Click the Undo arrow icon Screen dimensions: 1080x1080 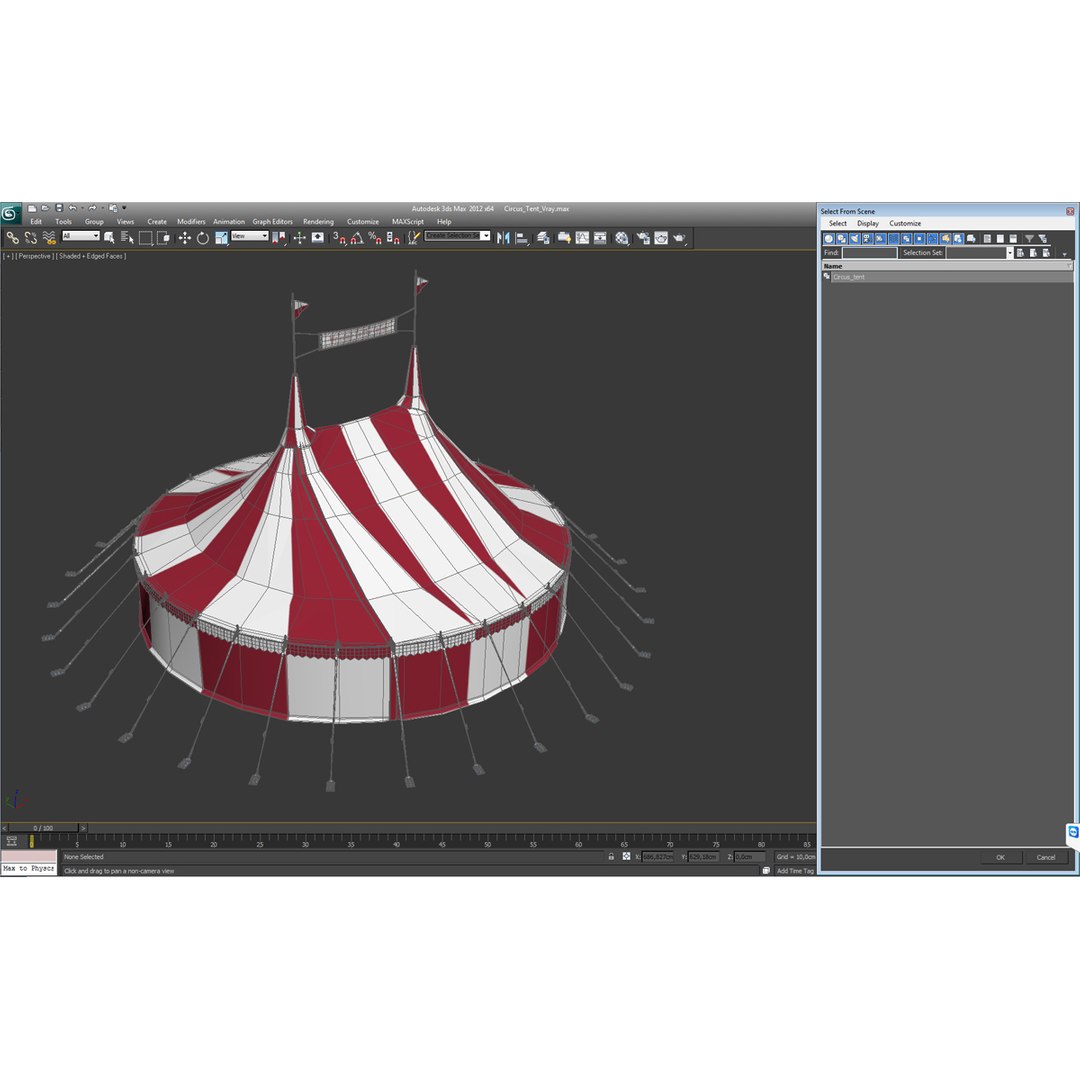click(x=72, y=208)
